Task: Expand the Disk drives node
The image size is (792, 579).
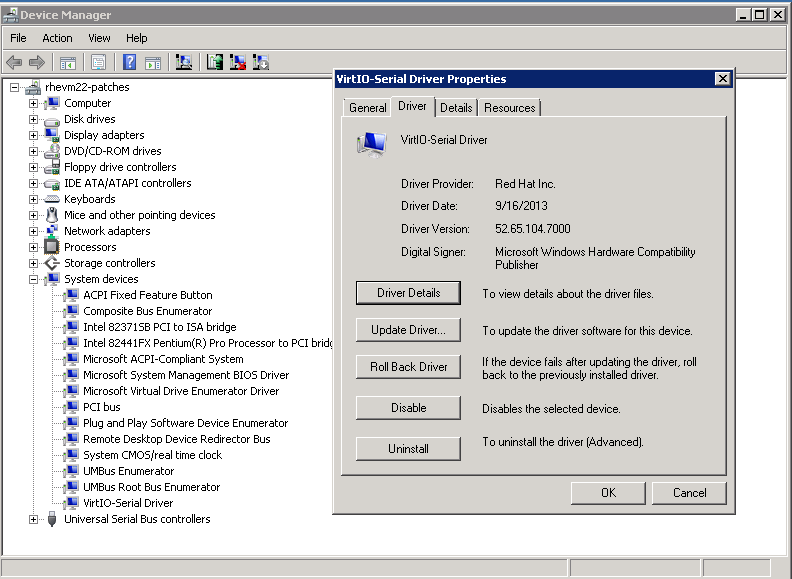Action: pyautogui.click(x=33, y=120)
